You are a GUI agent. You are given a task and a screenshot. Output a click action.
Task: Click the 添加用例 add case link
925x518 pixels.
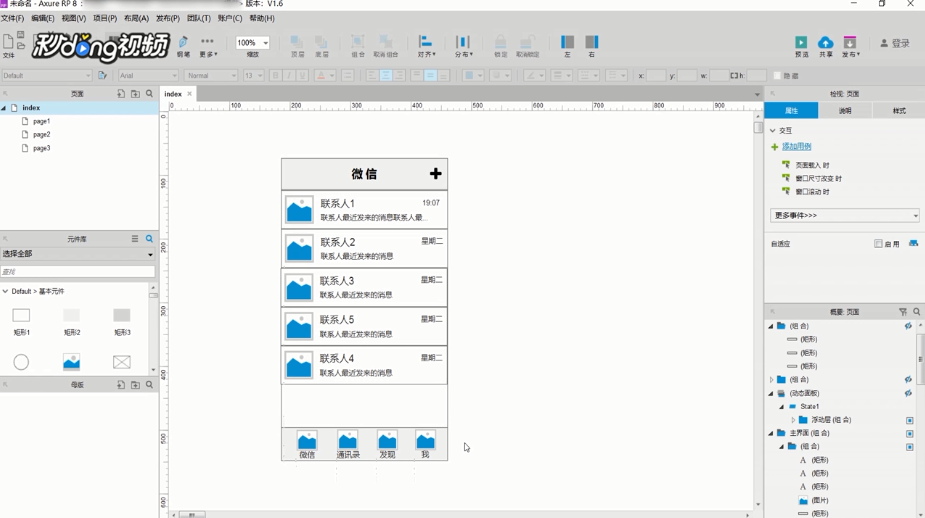pyautogui.click(x=796, y=146)
